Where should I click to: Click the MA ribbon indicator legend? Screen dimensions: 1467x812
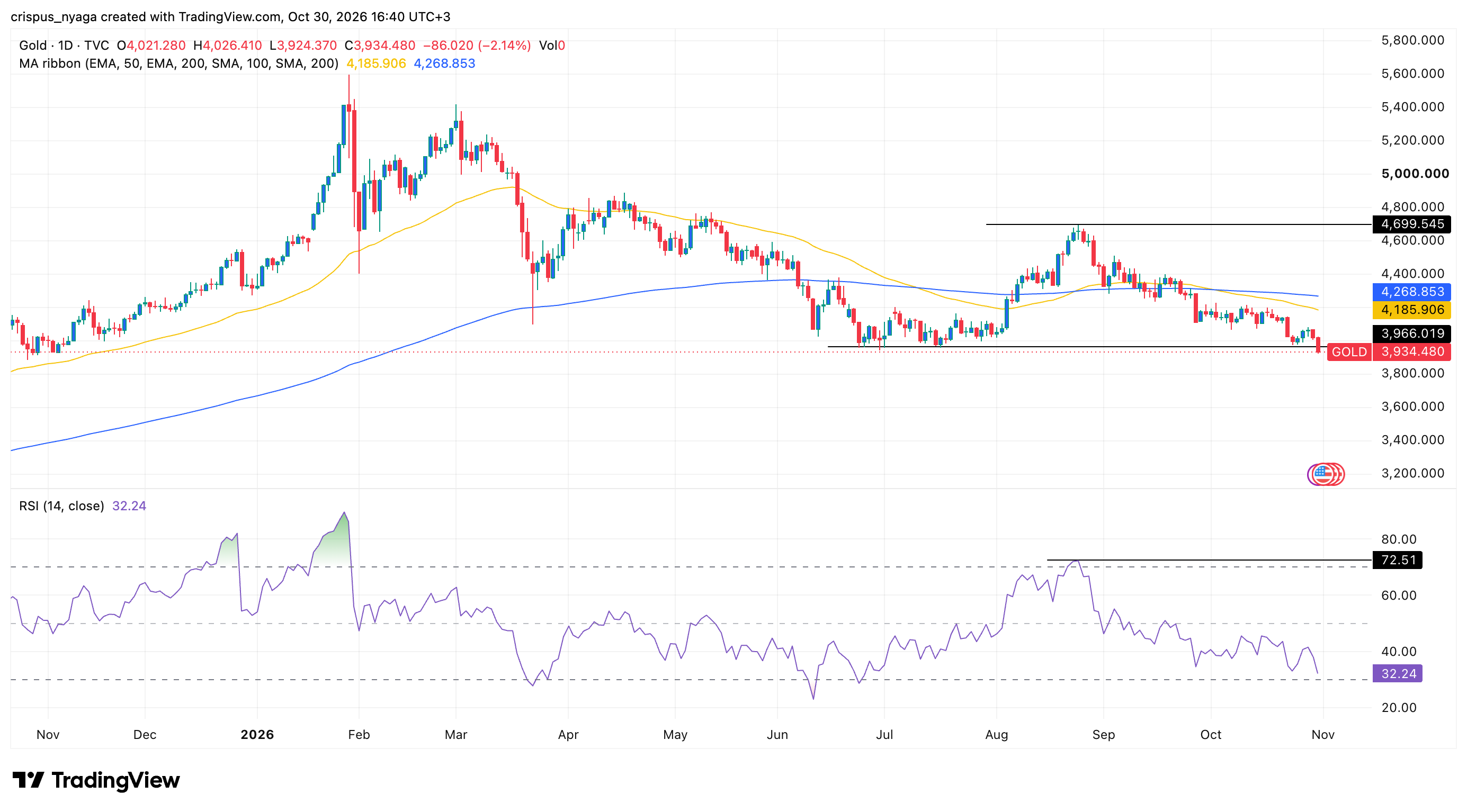pyautogui.click(x=179, y=64)
